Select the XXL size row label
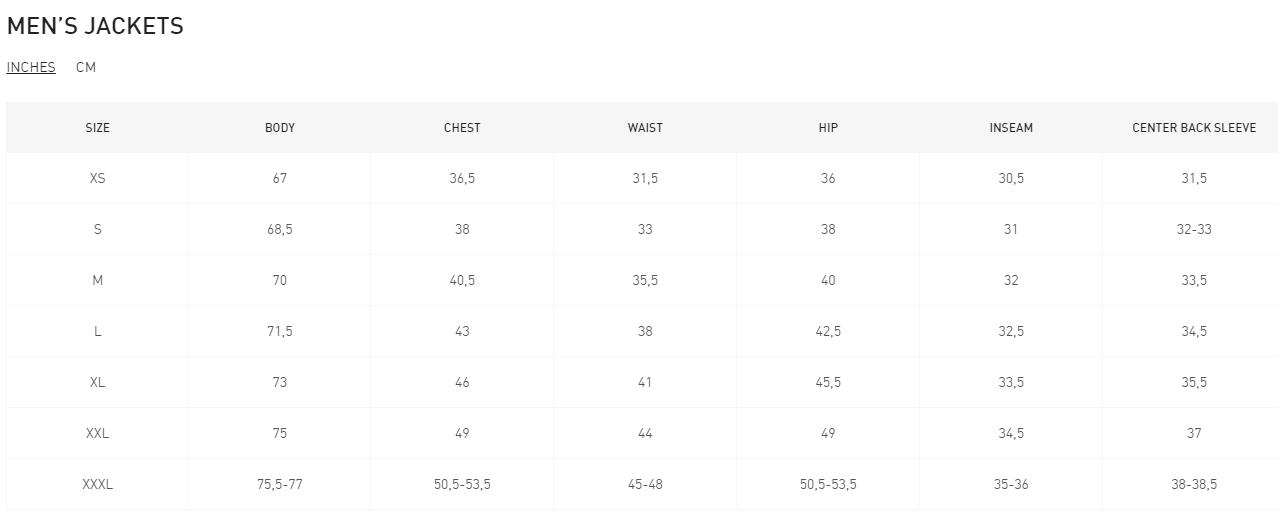1278x512 pixels. coord(98,434)
